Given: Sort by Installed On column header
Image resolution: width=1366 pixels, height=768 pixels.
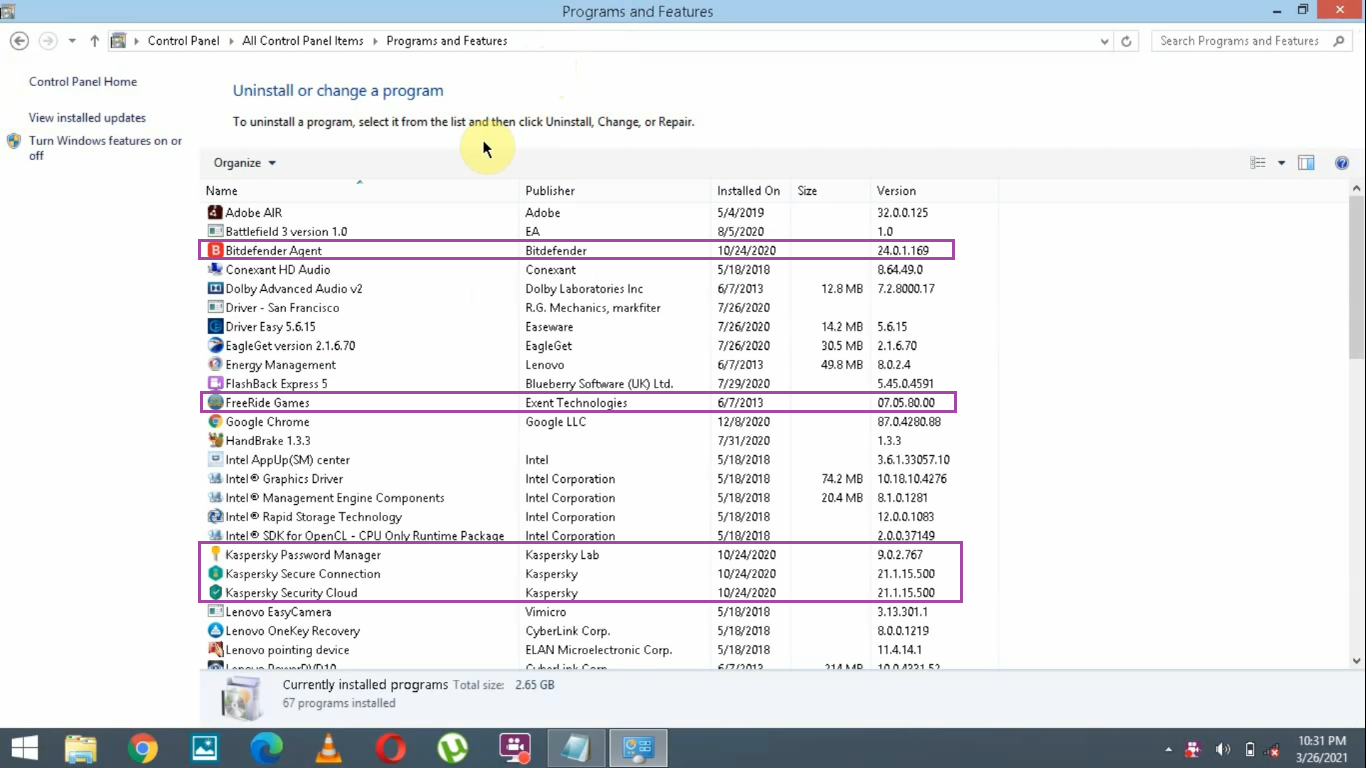Looking at the screenshot, I should [x=751, y=190].
